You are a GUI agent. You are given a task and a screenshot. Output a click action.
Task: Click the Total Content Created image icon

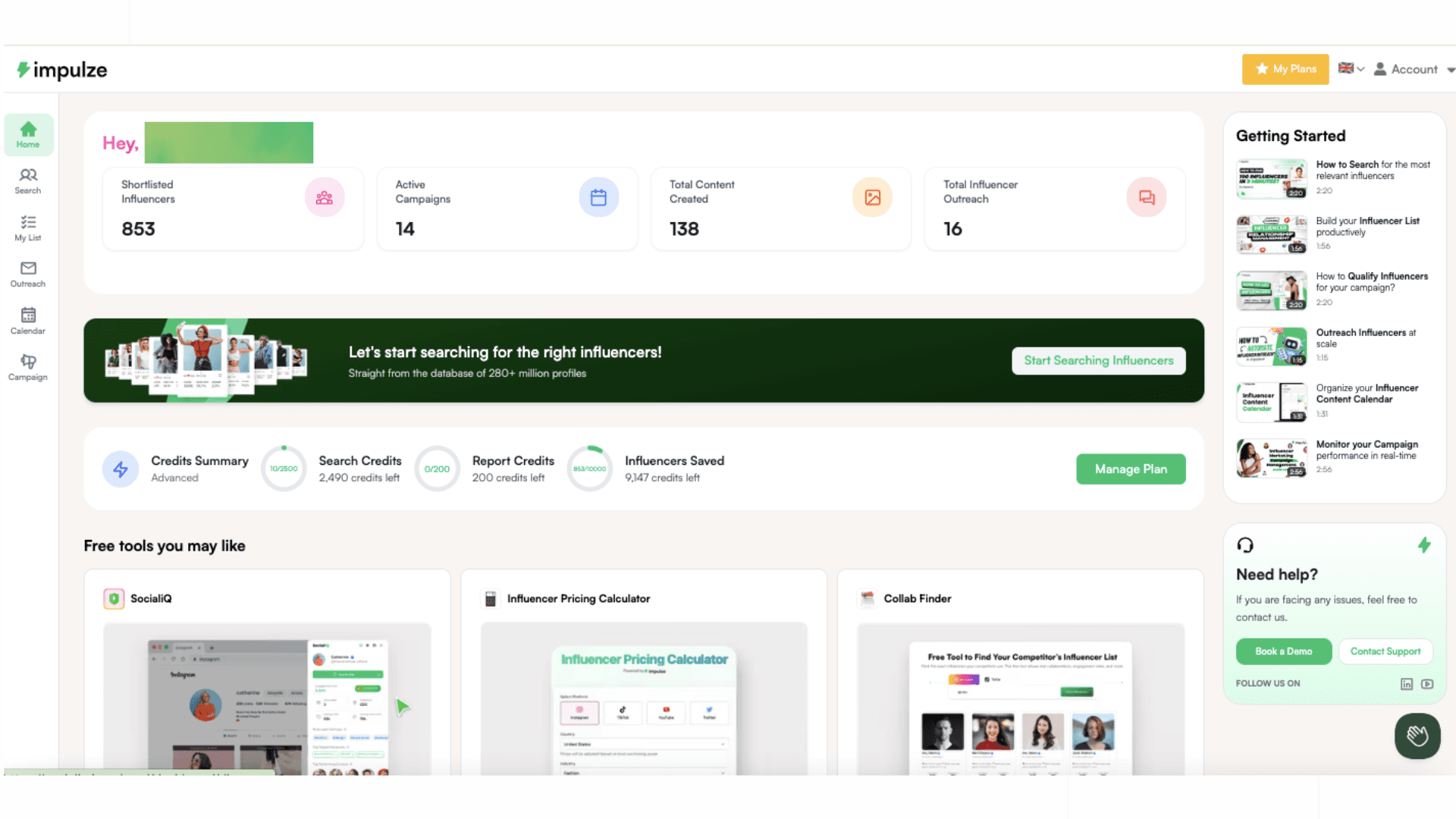872,197
